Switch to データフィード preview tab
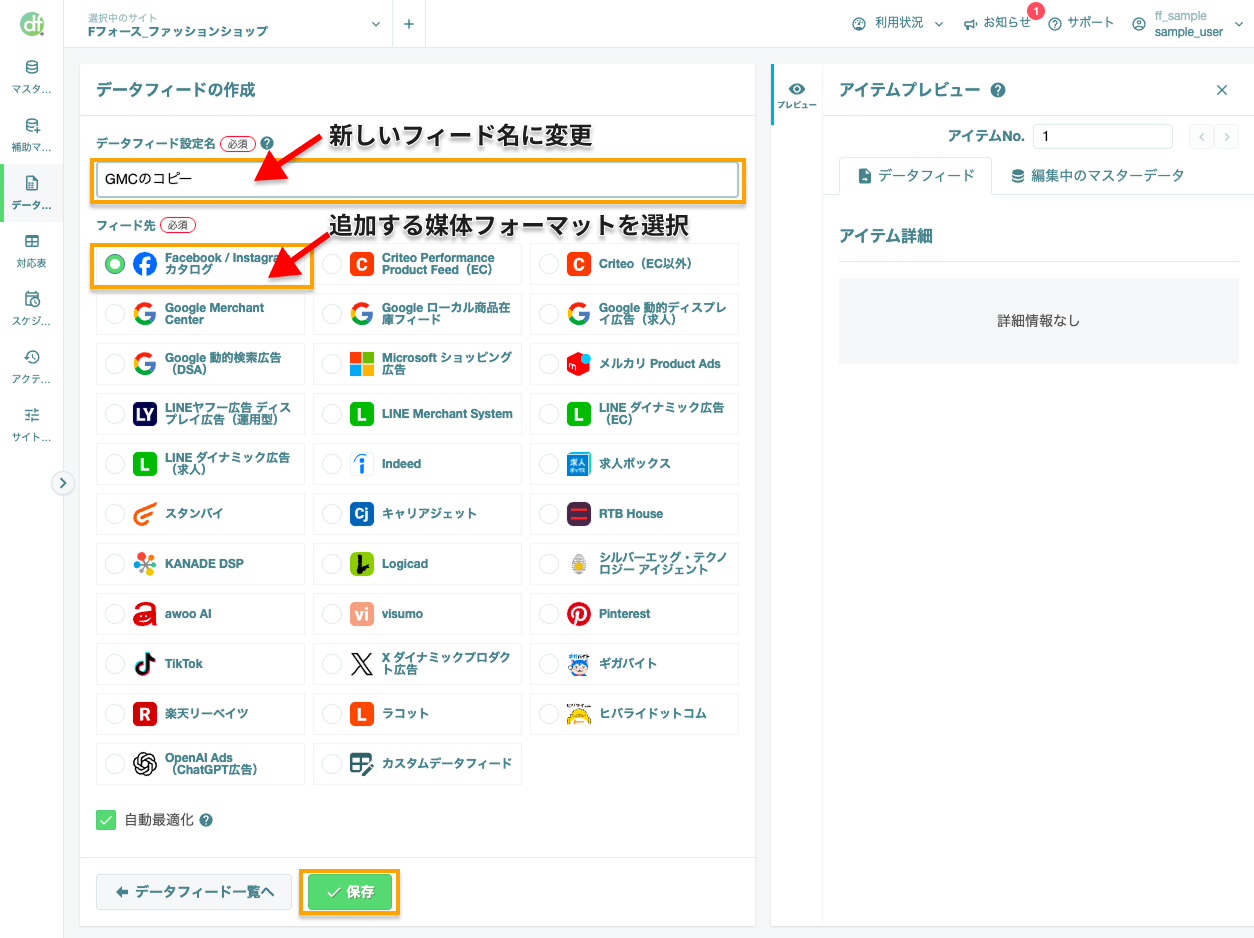Image resolution: width=1254 pixels, height=938 pixels. point(915,176)
